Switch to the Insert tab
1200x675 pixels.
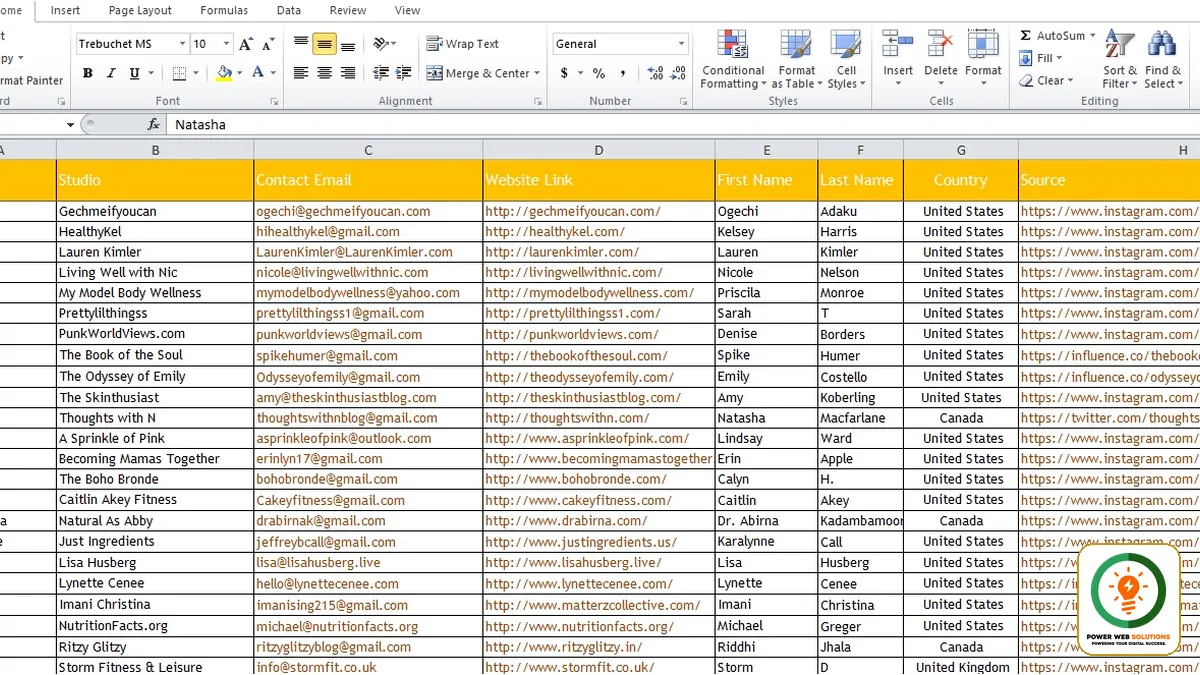[65, 11]
